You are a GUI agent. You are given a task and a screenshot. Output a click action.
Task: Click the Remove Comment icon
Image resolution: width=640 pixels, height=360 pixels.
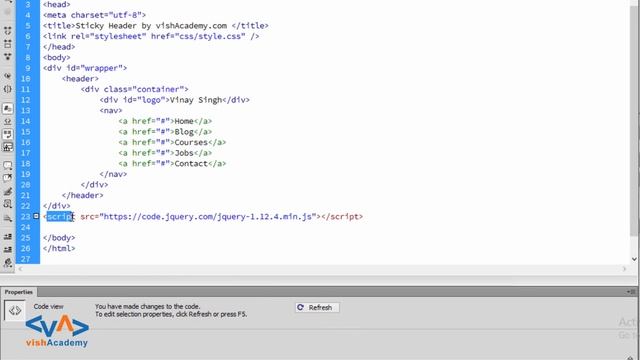7,178
